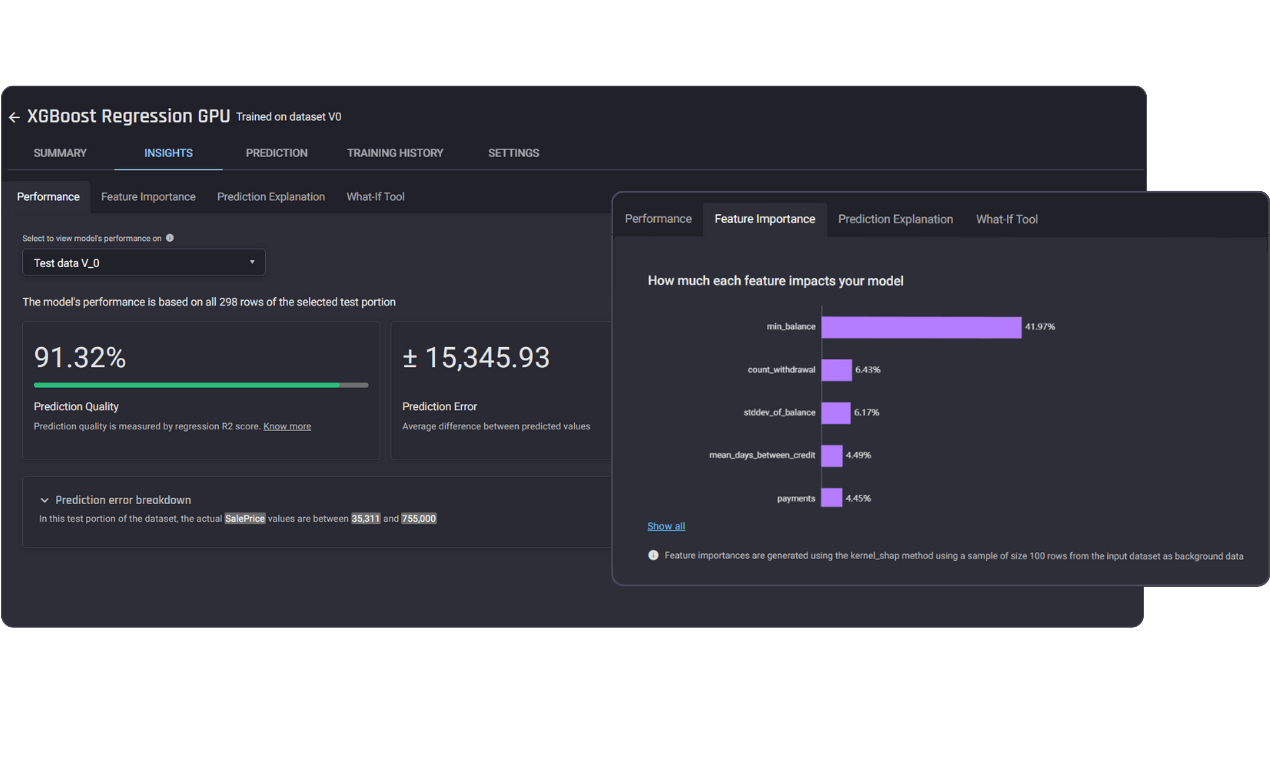Viewport: 1270px width, 760px height.
Task: Click the stddev_of_balance importance bar
Action: pos(836,412)
